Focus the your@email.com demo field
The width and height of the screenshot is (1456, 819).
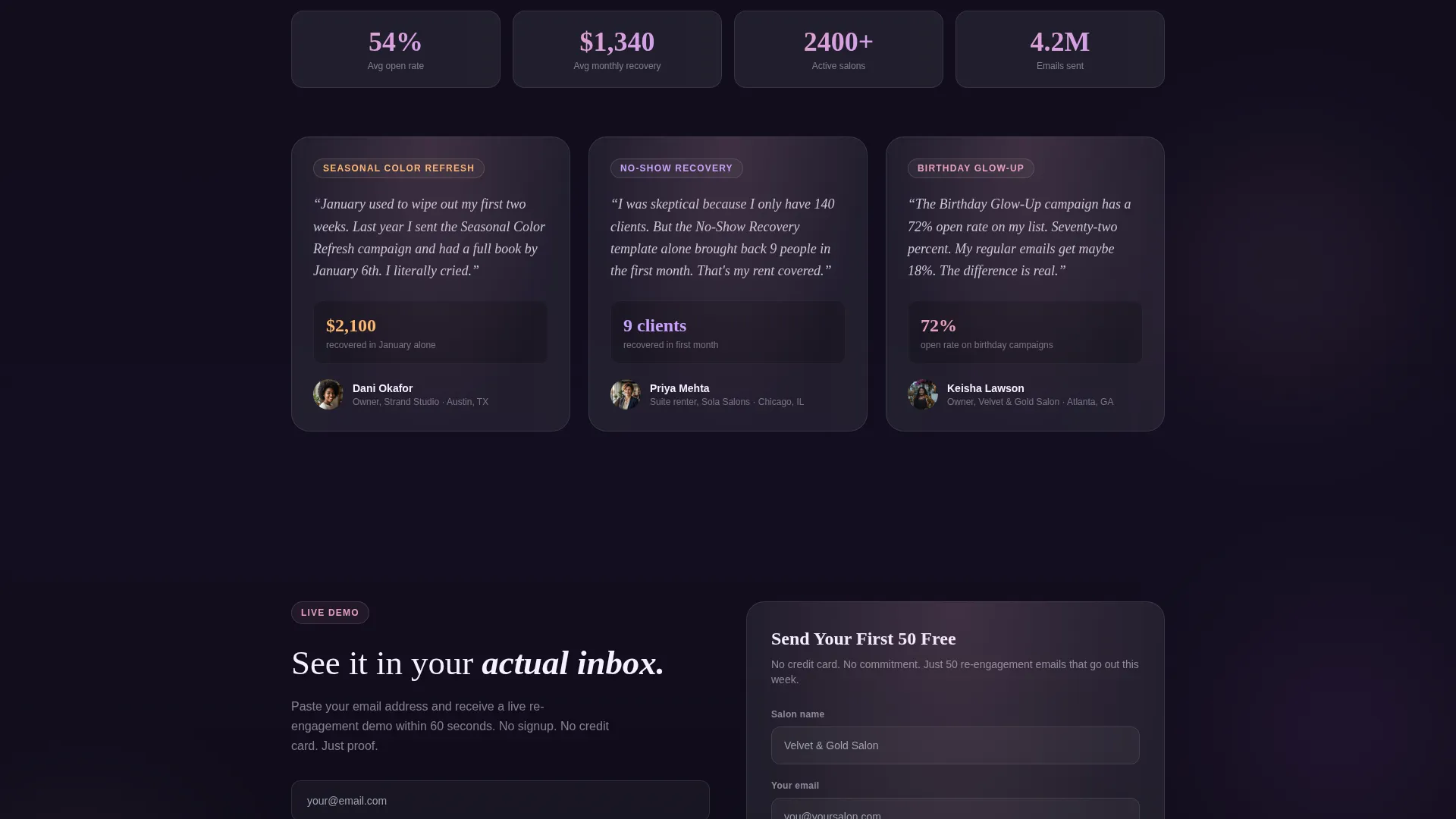coord(500,800)
